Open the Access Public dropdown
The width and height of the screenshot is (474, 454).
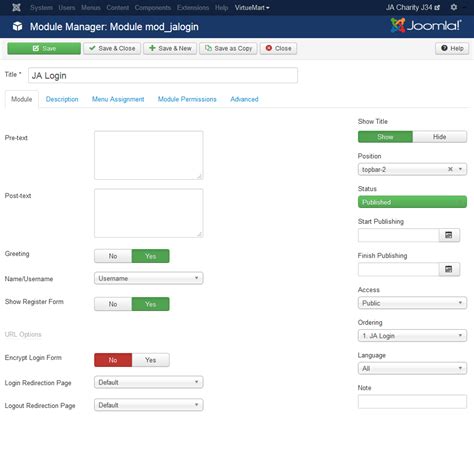pyautogui.click(x=412, y=303)
